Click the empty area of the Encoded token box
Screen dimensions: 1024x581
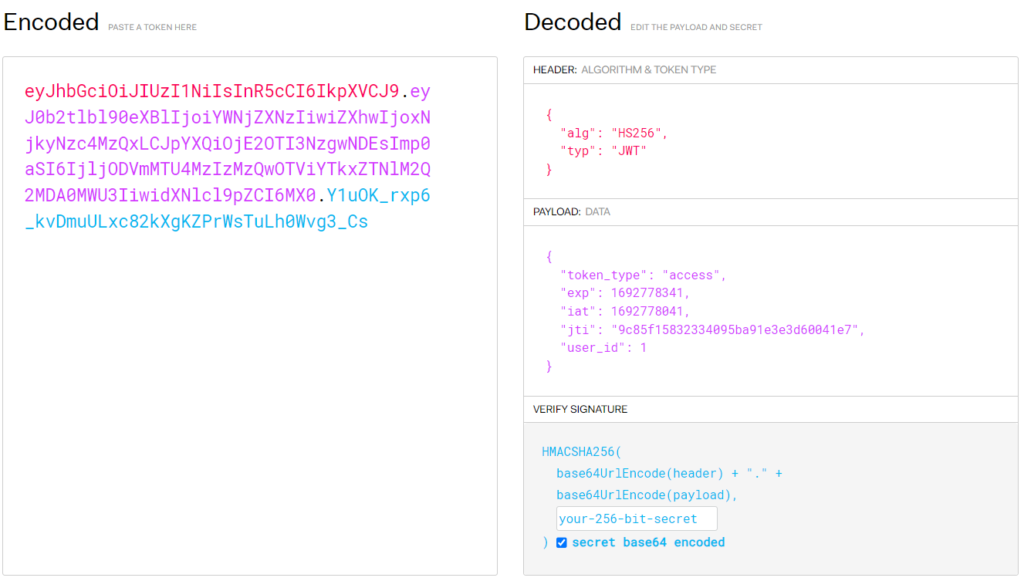250,400
